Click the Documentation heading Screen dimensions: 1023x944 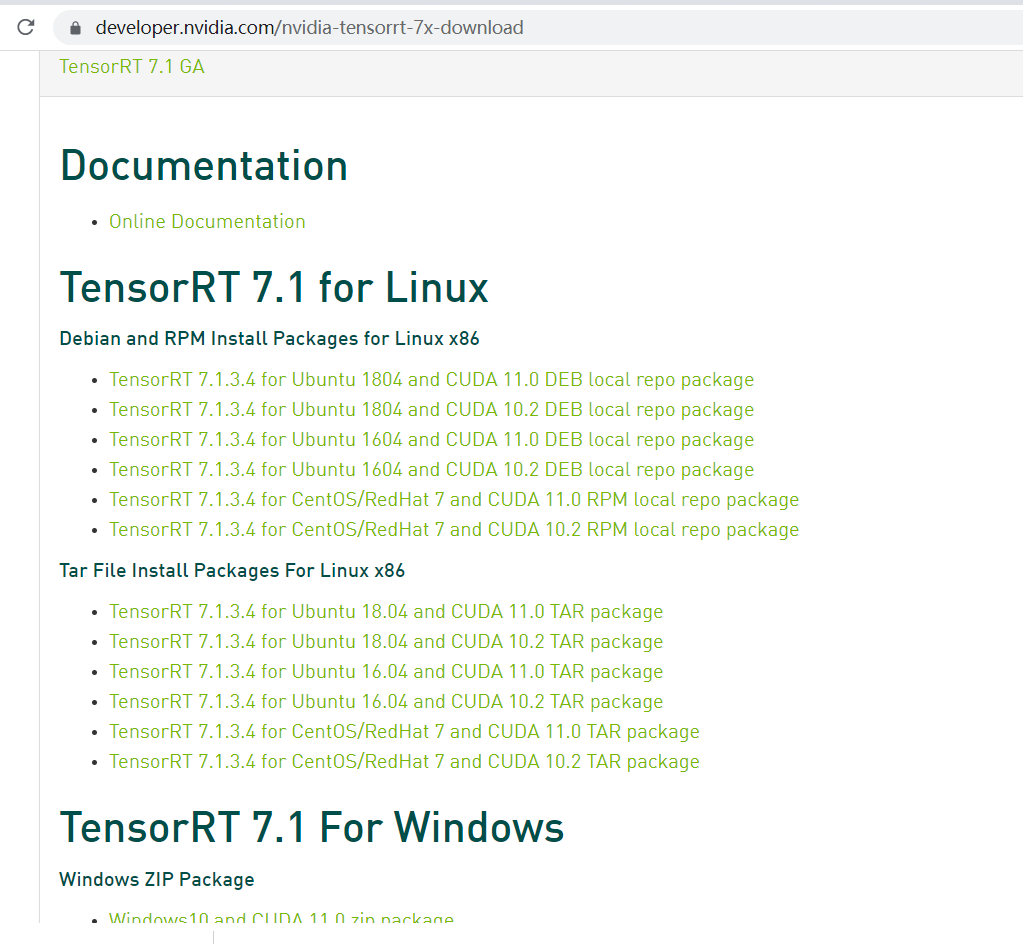tap(204, 166)
